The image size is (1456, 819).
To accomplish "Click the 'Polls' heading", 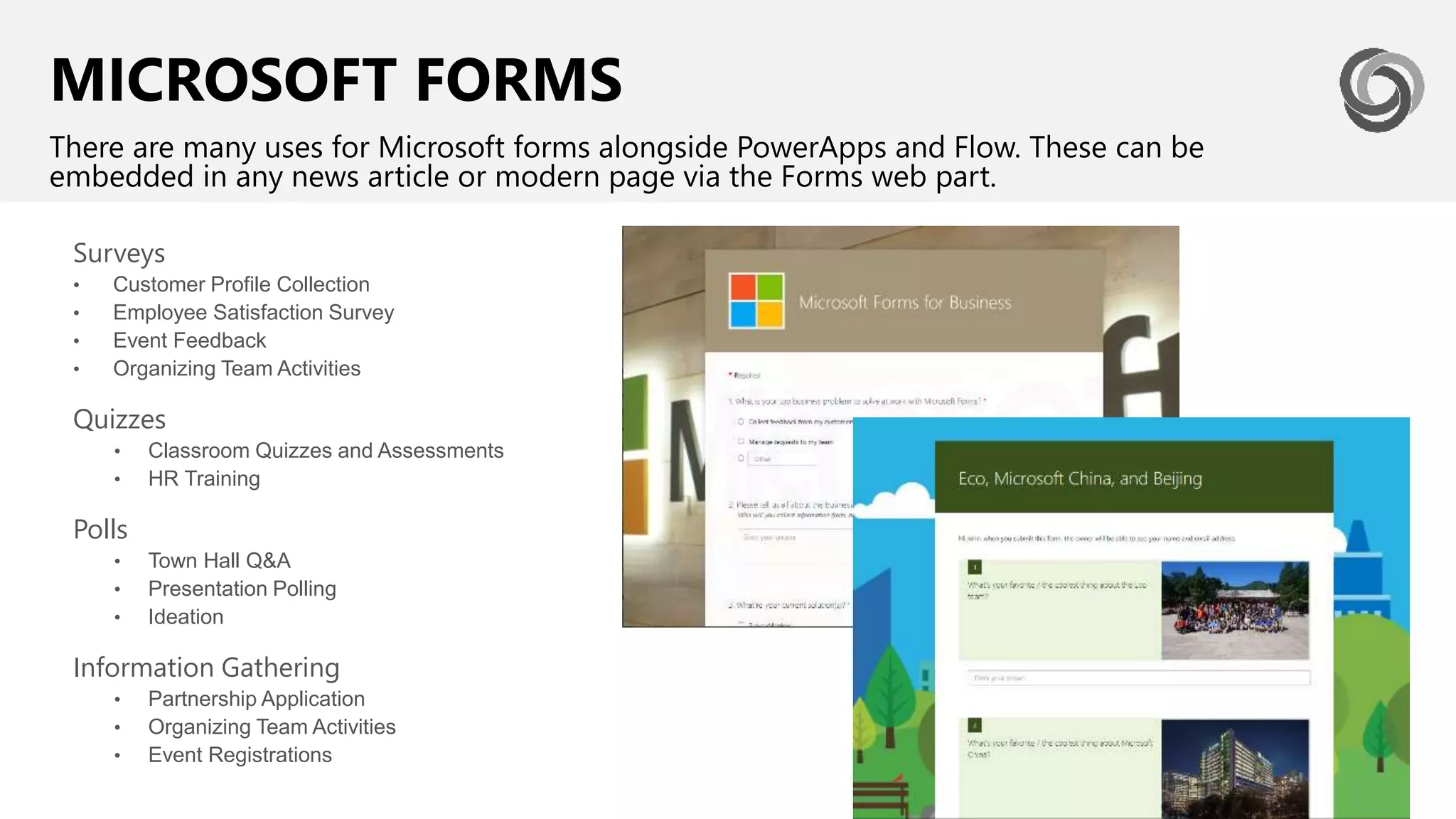I will [100, 530].
